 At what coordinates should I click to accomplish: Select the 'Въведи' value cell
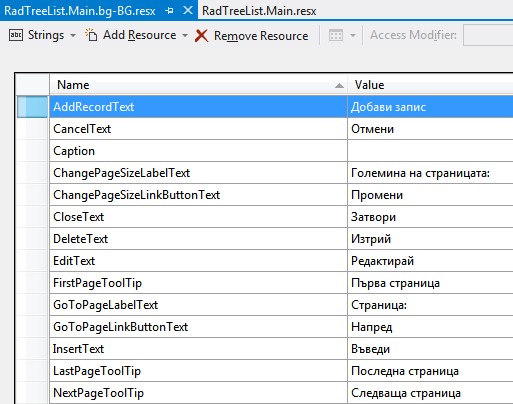coord(430,349)
